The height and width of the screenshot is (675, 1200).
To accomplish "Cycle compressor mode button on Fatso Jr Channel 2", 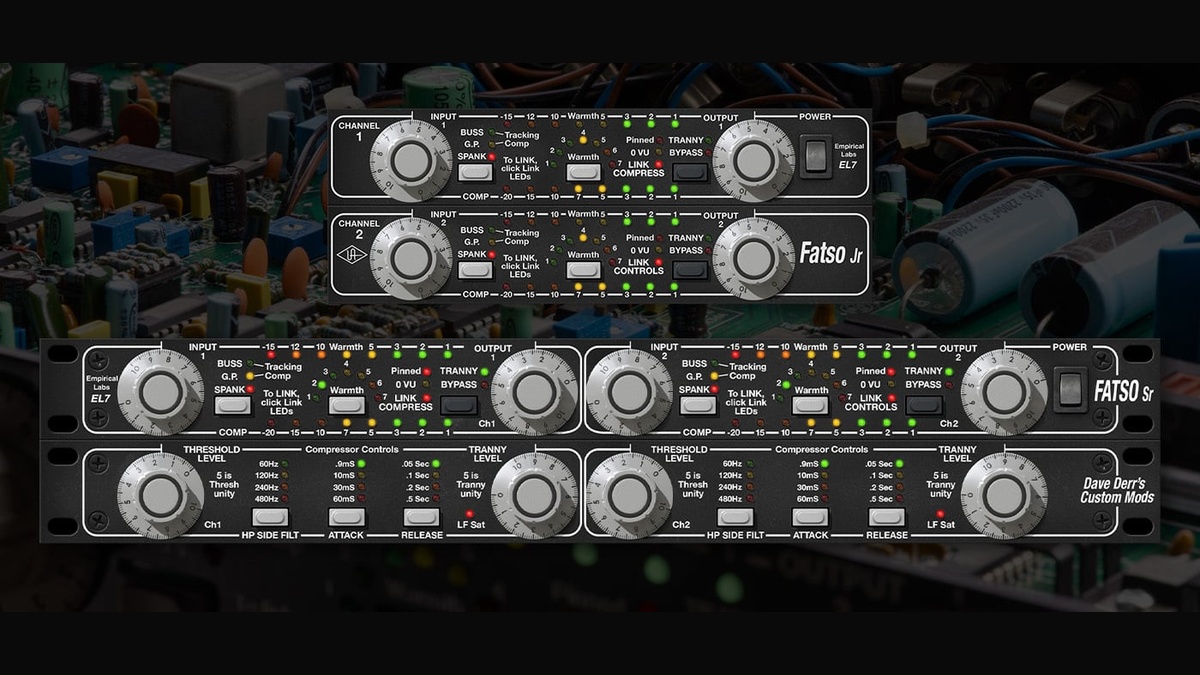I will tap(475, 269).
